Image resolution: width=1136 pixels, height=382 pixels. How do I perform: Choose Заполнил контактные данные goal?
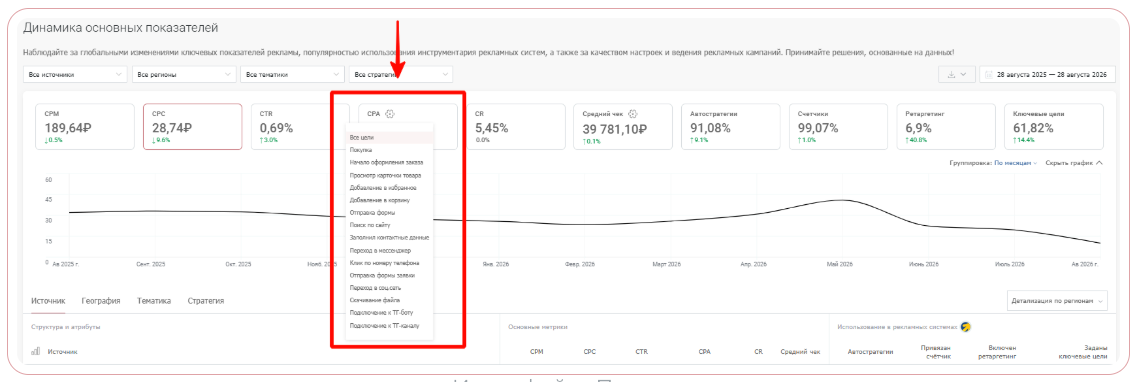(x=390, y=238)
